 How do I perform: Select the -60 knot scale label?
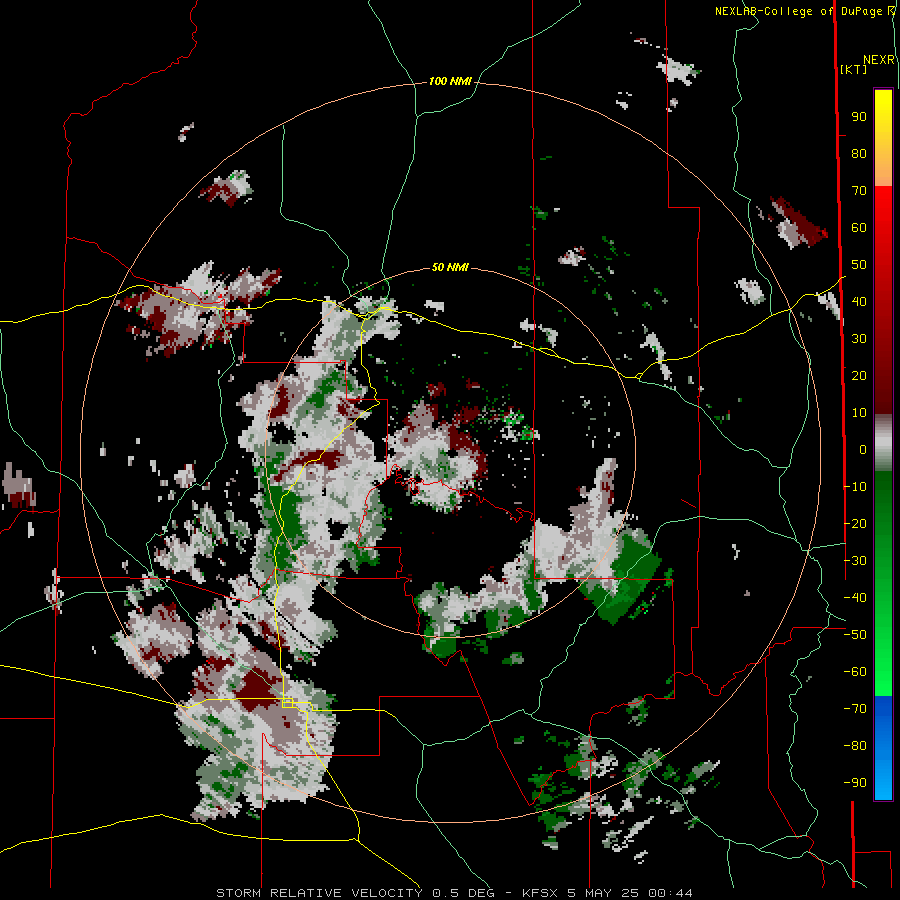855,672
